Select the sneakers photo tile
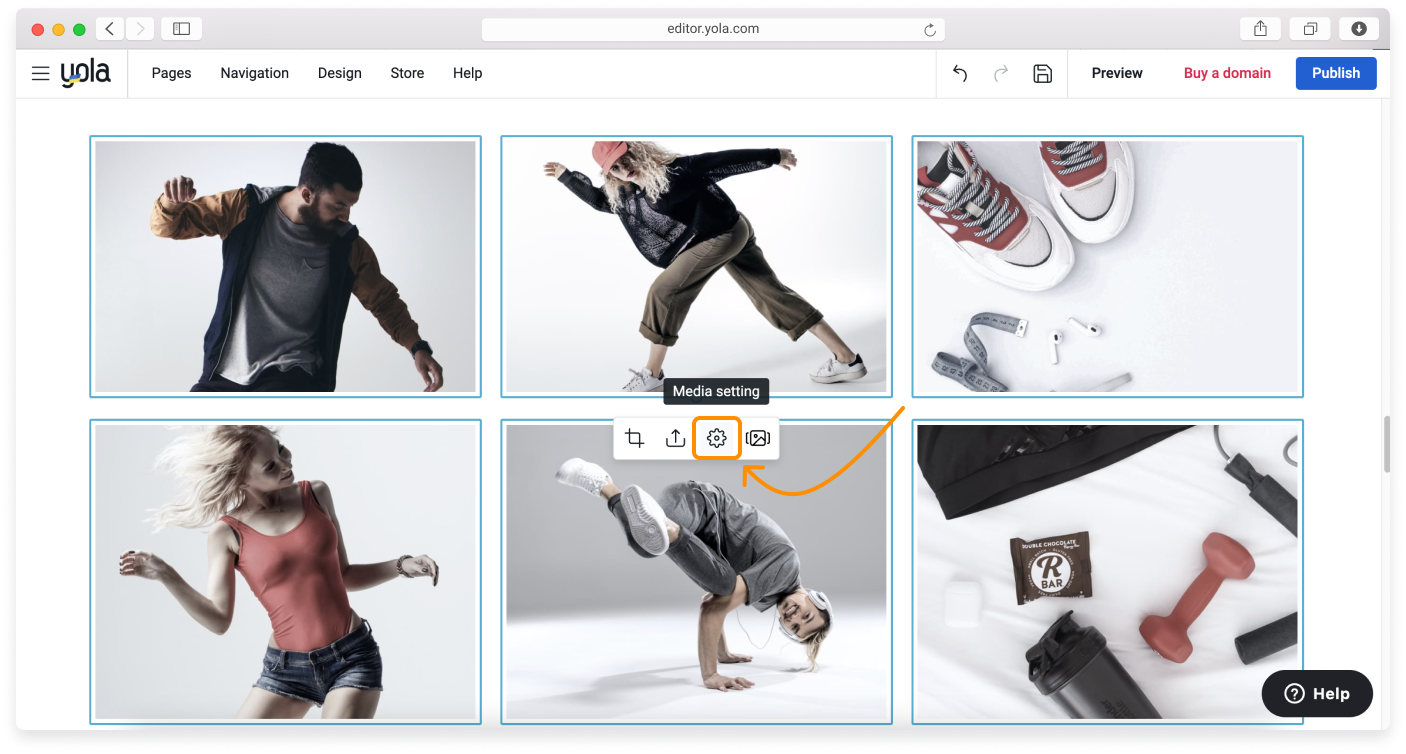 pyautogui.click(x=1107, y=267)
